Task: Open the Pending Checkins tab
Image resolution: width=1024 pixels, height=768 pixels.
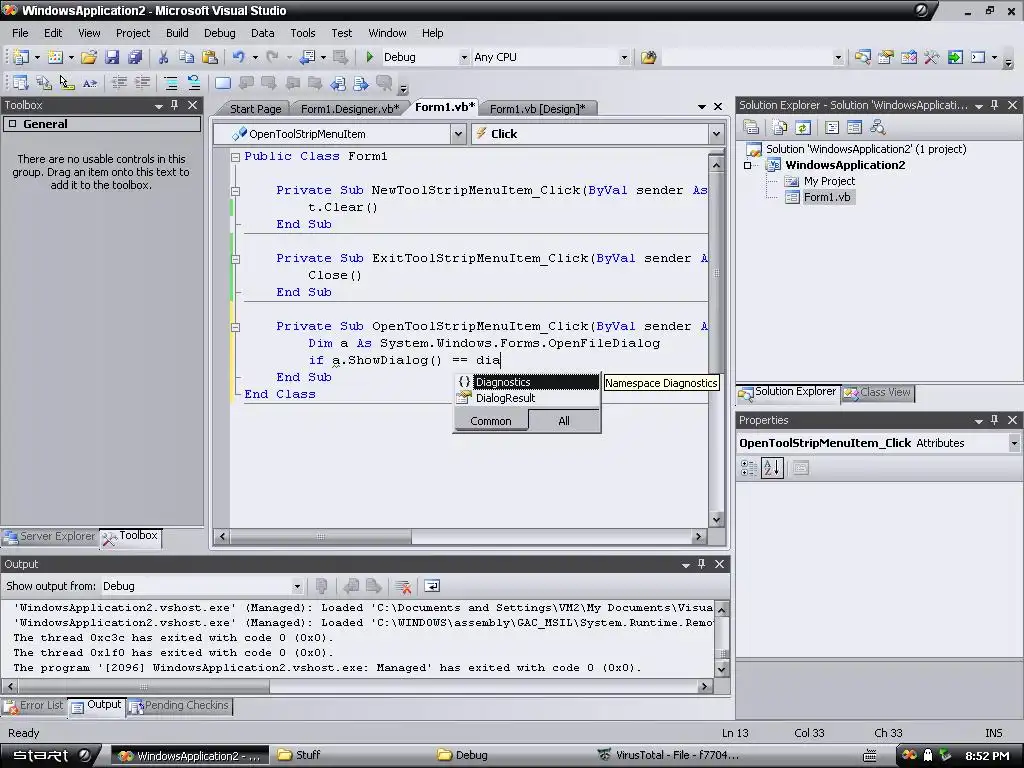Action: pos(180,706)
